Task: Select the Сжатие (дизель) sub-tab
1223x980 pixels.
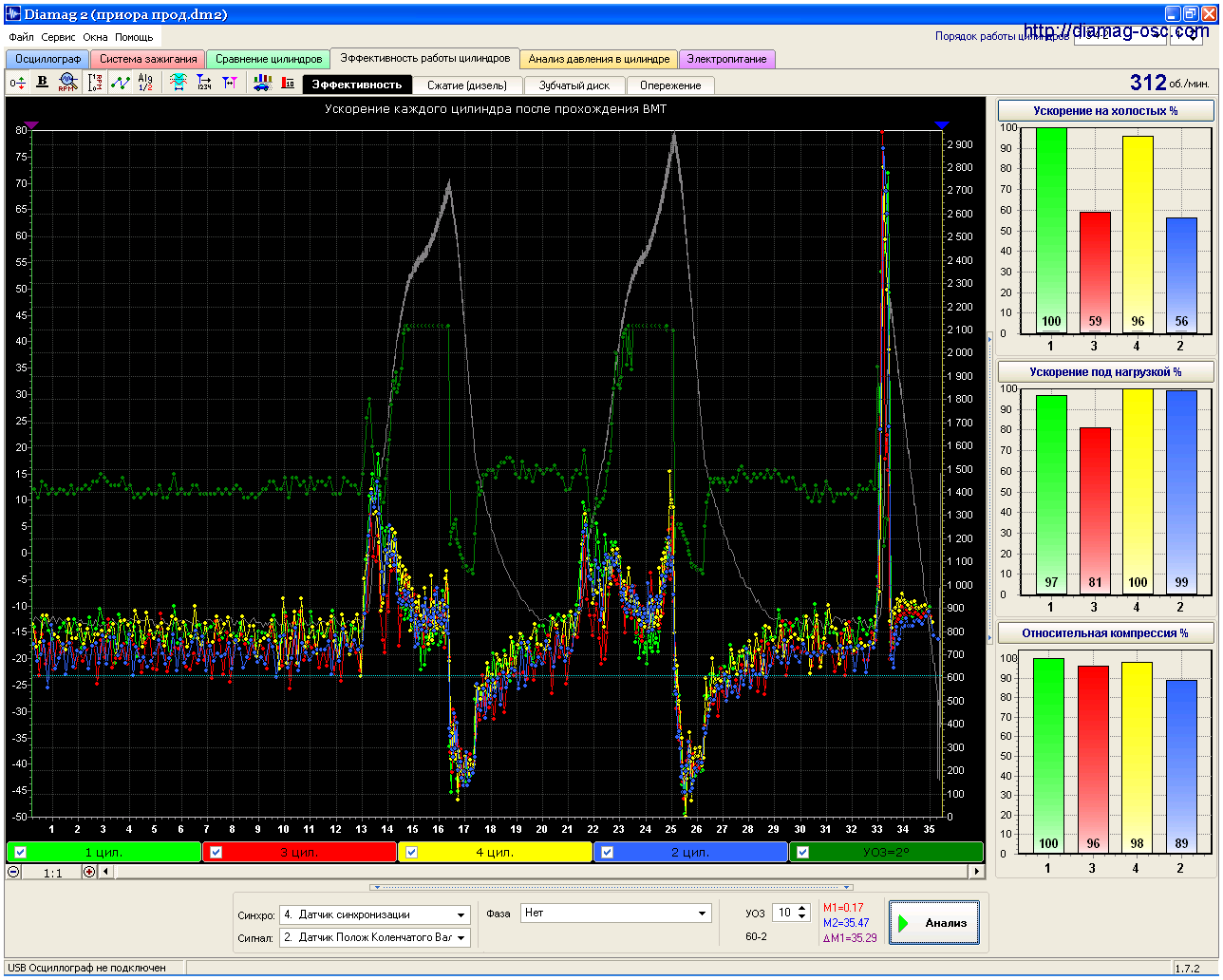Action: (467, 85)
